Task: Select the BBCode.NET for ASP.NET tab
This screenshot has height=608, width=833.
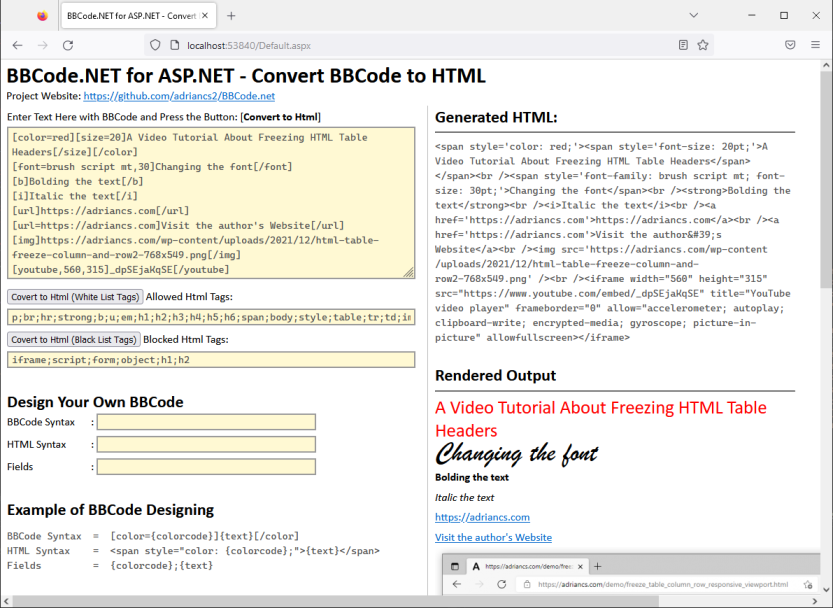Action: 131,15
